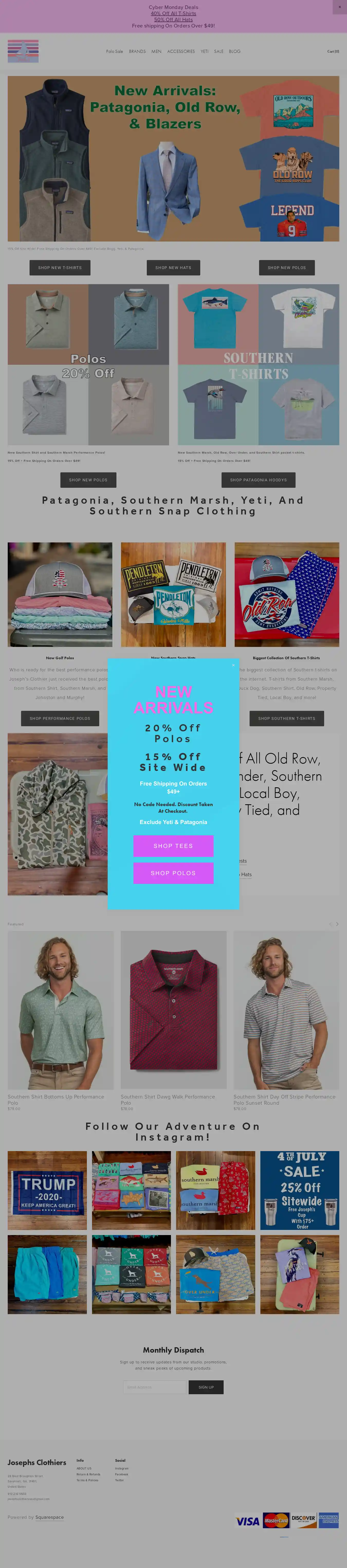The image size is (347, 1568).
Task: Go to next featured product arrow
Action: [337, 924]
